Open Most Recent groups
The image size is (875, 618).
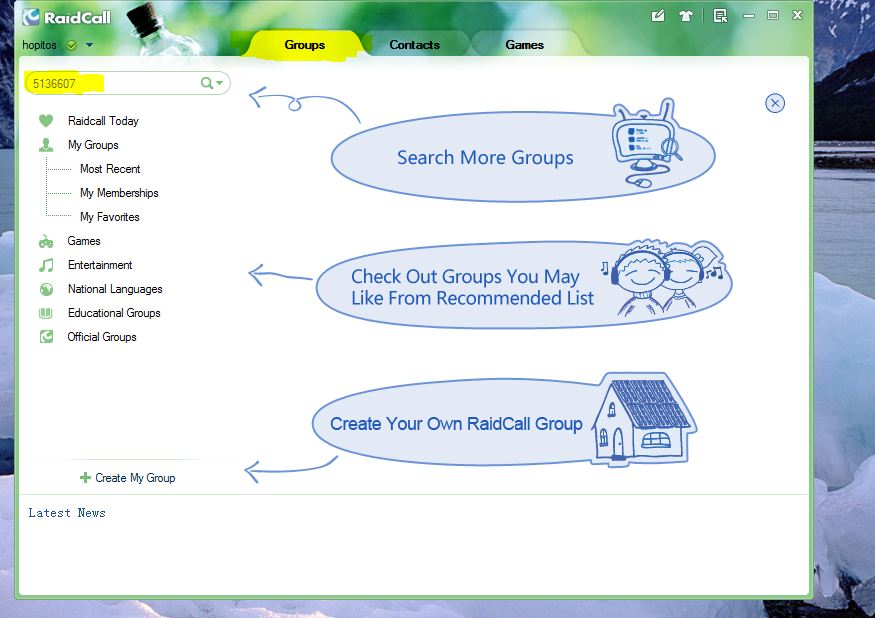pos(110,169)
